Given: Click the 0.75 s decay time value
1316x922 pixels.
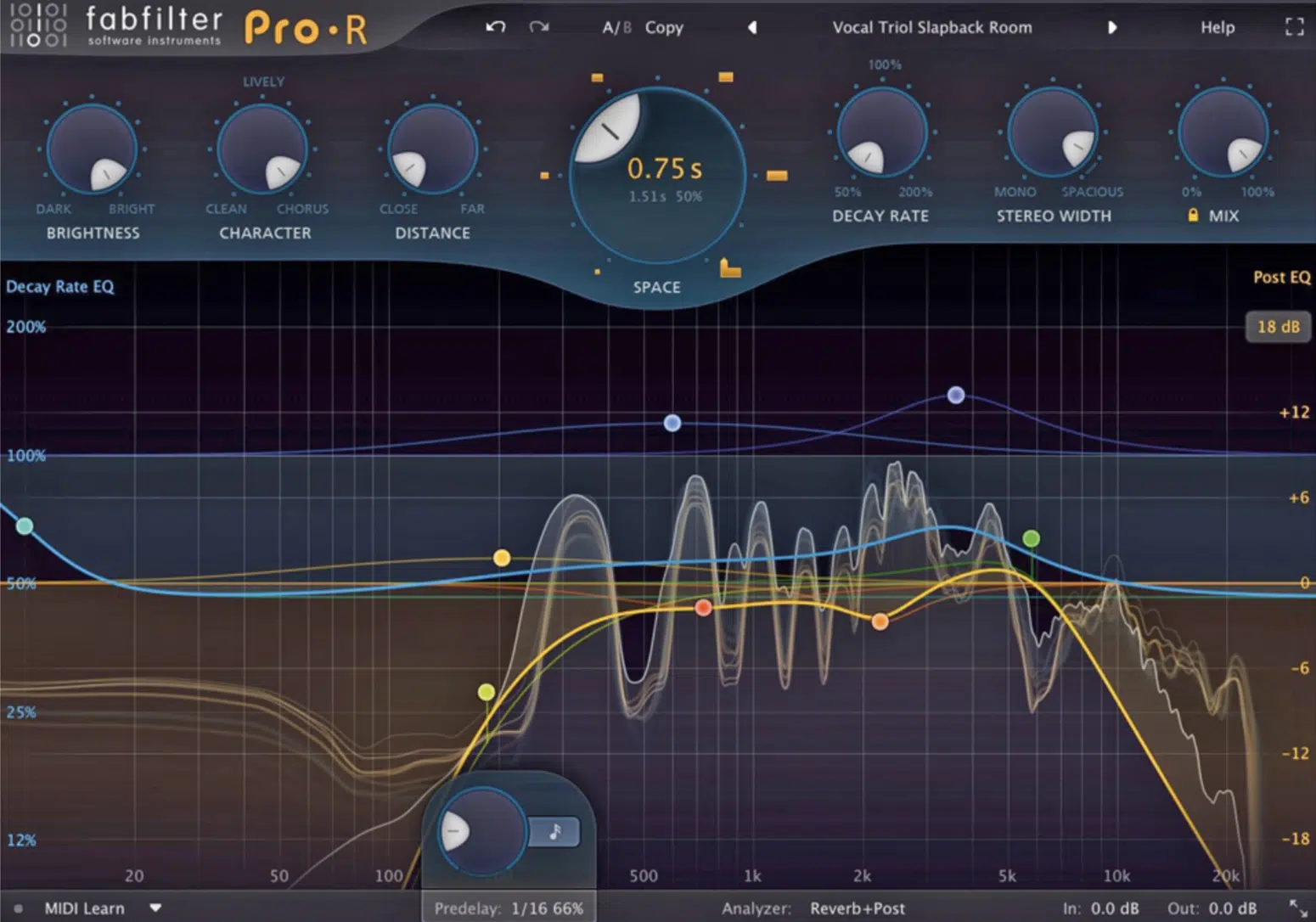Looking at the screenshot, I should [665, 169].
